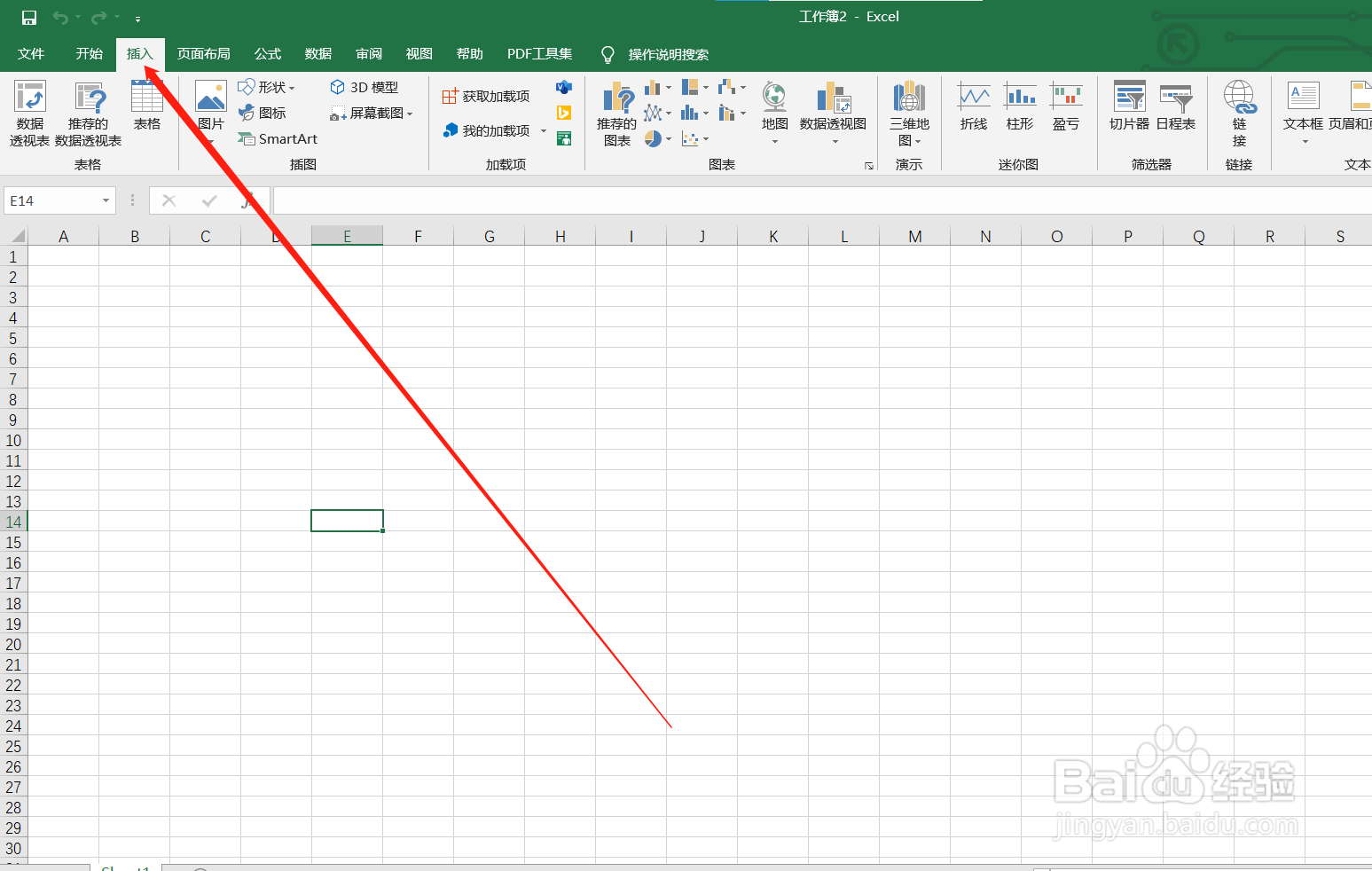Open the 文件 File tab

tap(31, 54)
